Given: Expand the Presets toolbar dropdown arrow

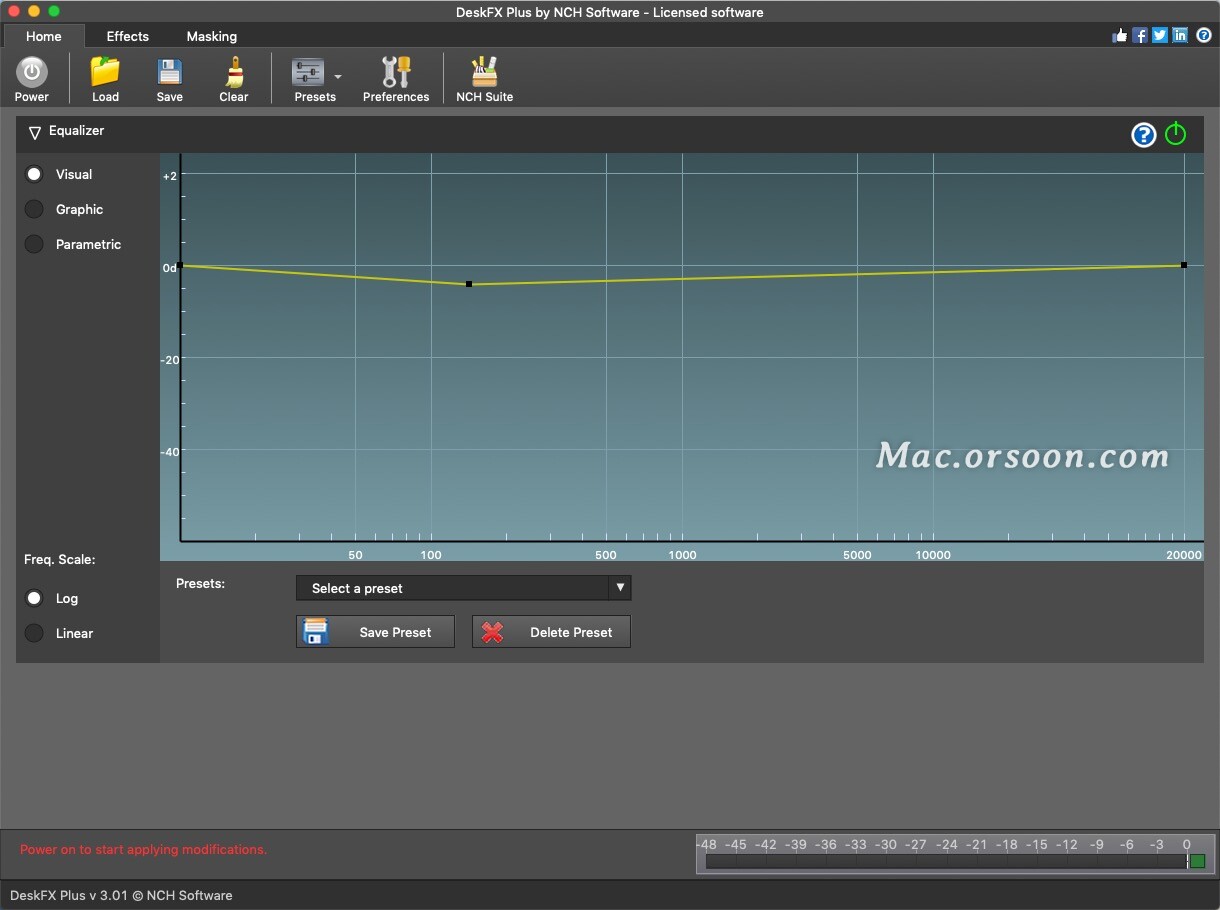Looking at the screenshot, I should pyautogui.click(x=338, y=76).
